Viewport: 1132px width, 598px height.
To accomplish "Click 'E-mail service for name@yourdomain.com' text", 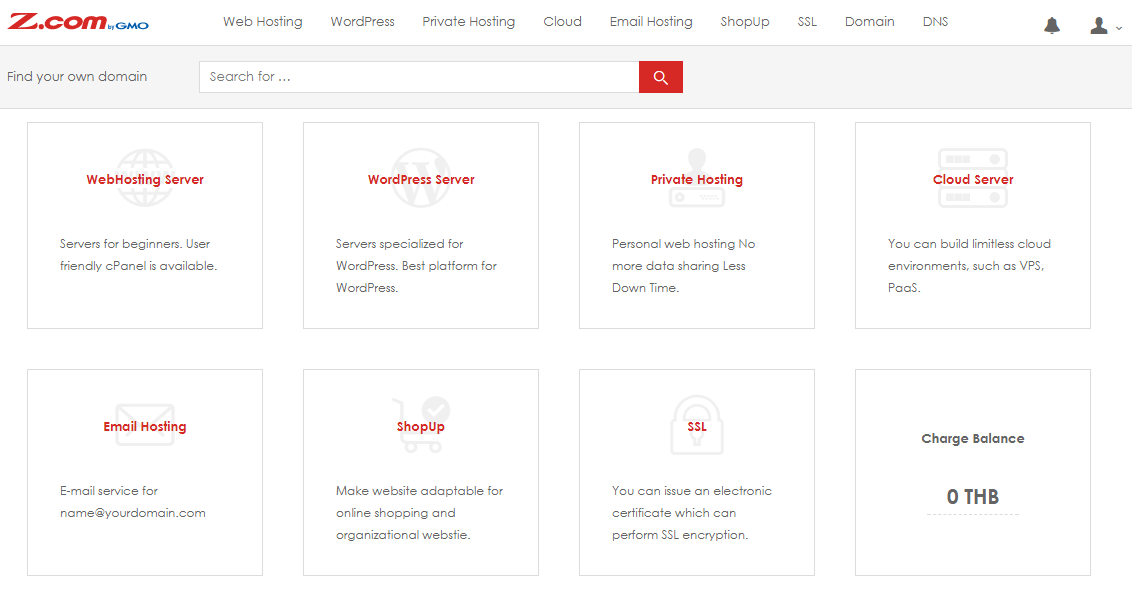I will (x=133, y=502).
